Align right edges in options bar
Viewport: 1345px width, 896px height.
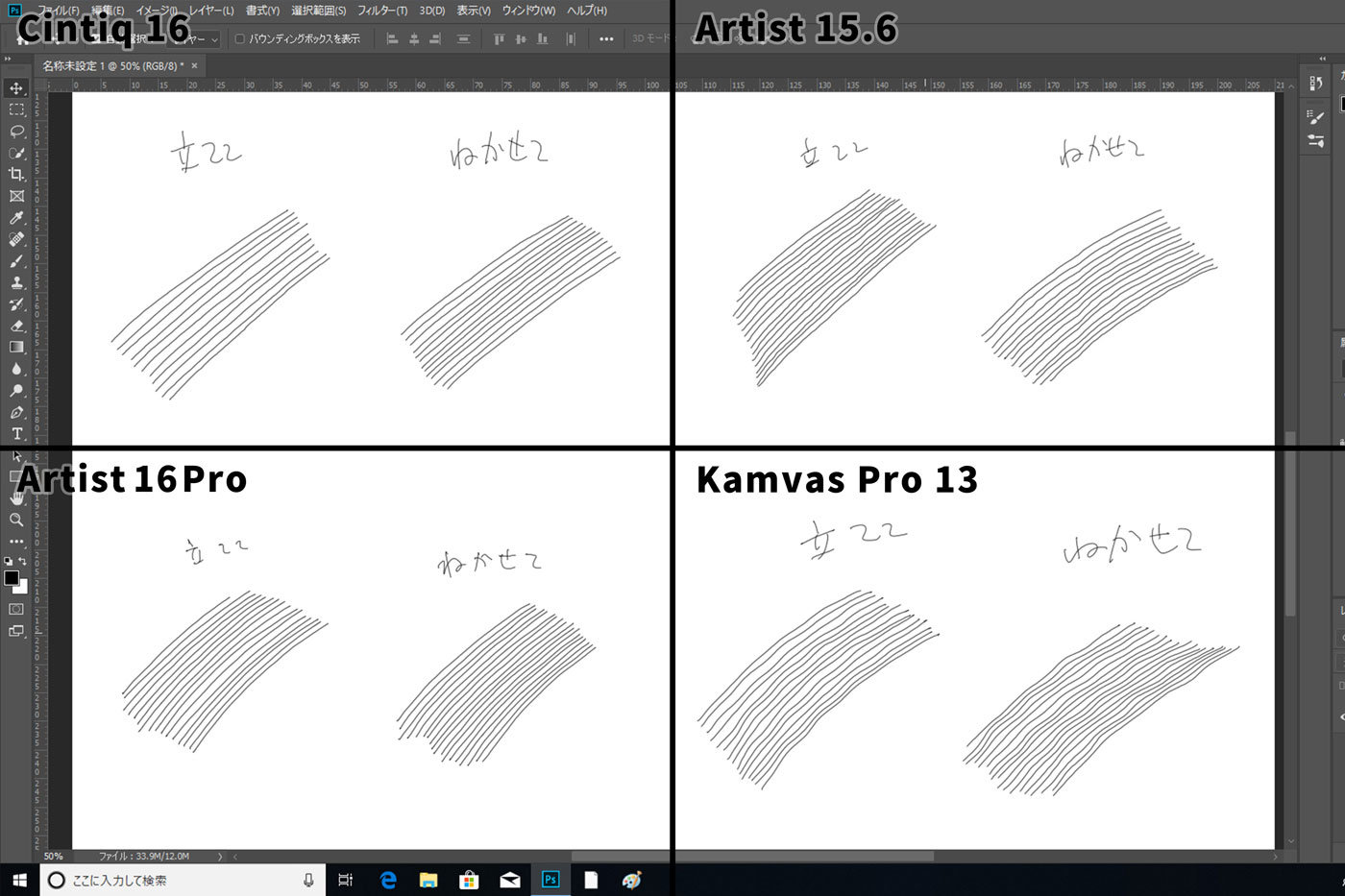[435, 39]
